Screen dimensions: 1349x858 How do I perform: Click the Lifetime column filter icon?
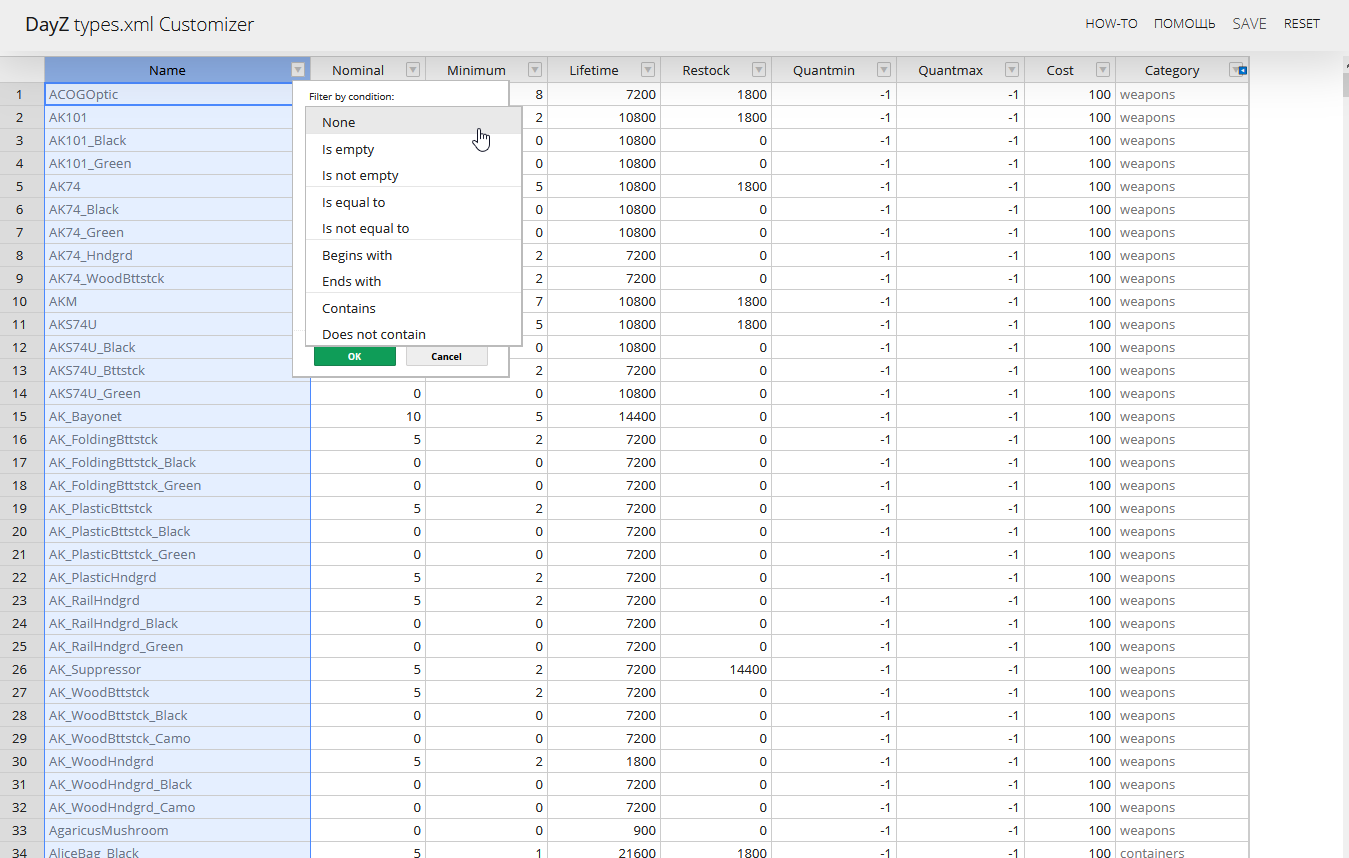tap(648, 70)
